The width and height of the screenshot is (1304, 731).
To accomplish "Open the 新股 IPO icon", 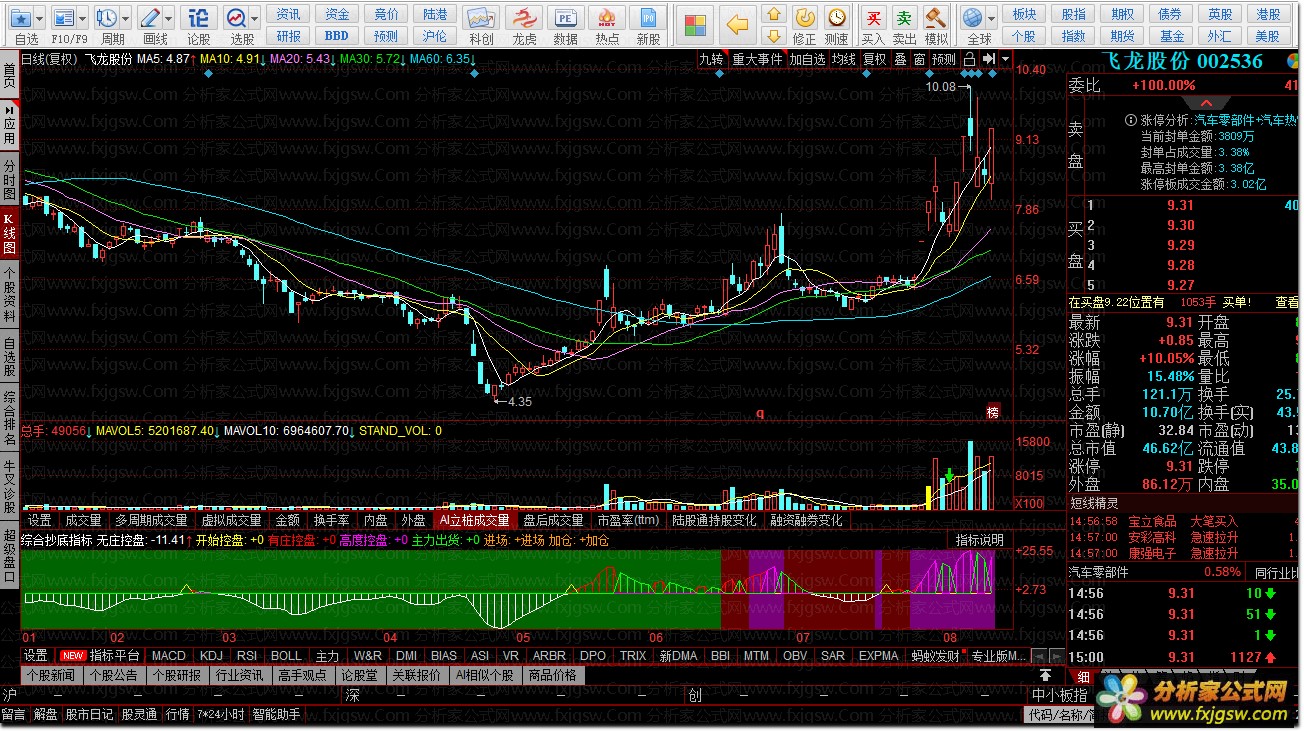I will [x=649, y=19].
